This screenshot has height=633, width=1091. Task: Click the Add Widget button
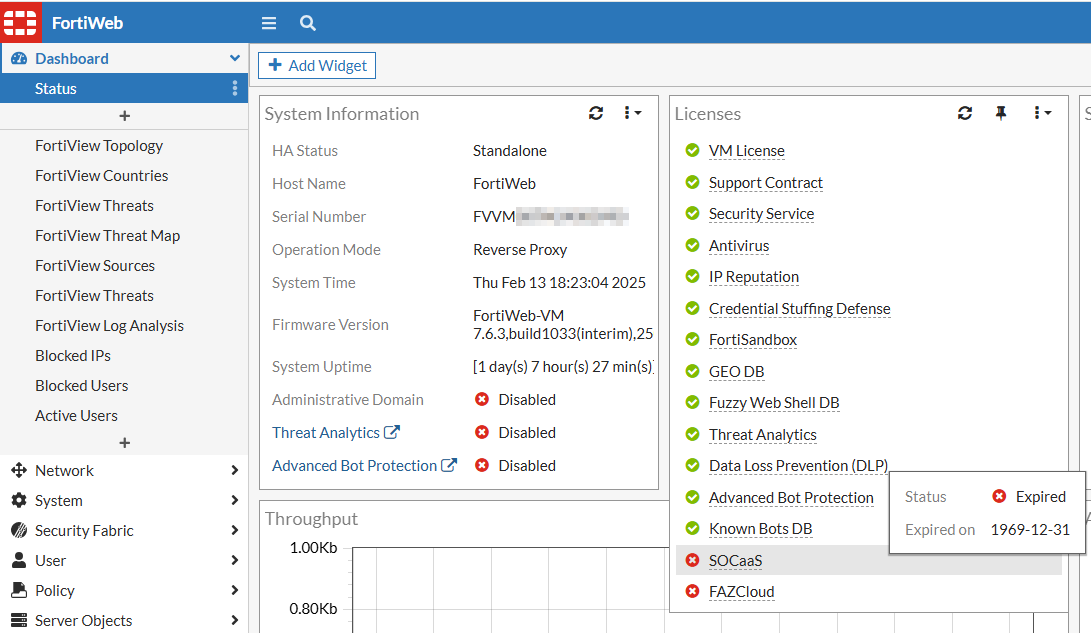point(317,66)
